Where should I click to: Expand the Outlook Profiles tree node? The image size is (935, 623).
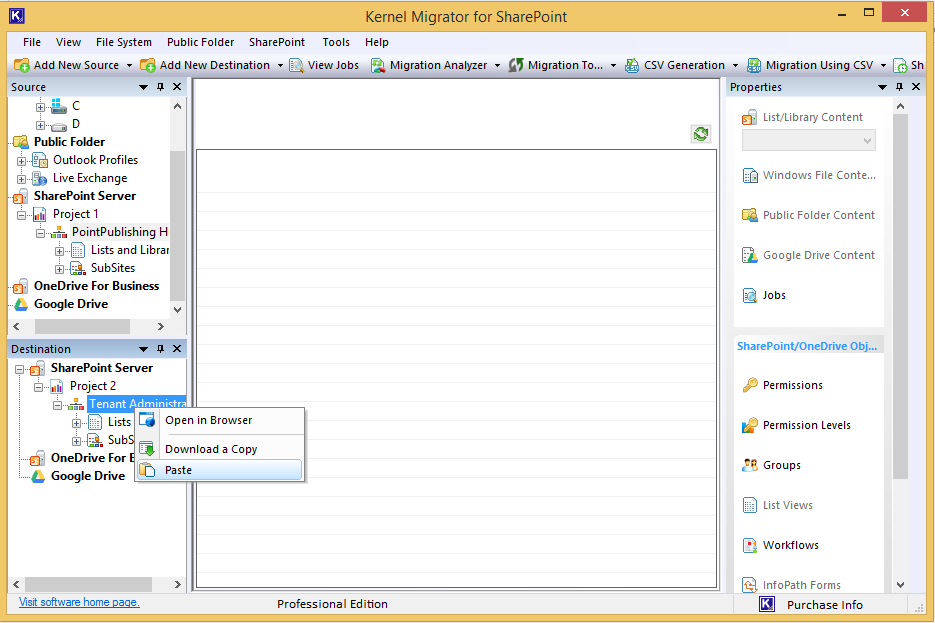(22, 160)
